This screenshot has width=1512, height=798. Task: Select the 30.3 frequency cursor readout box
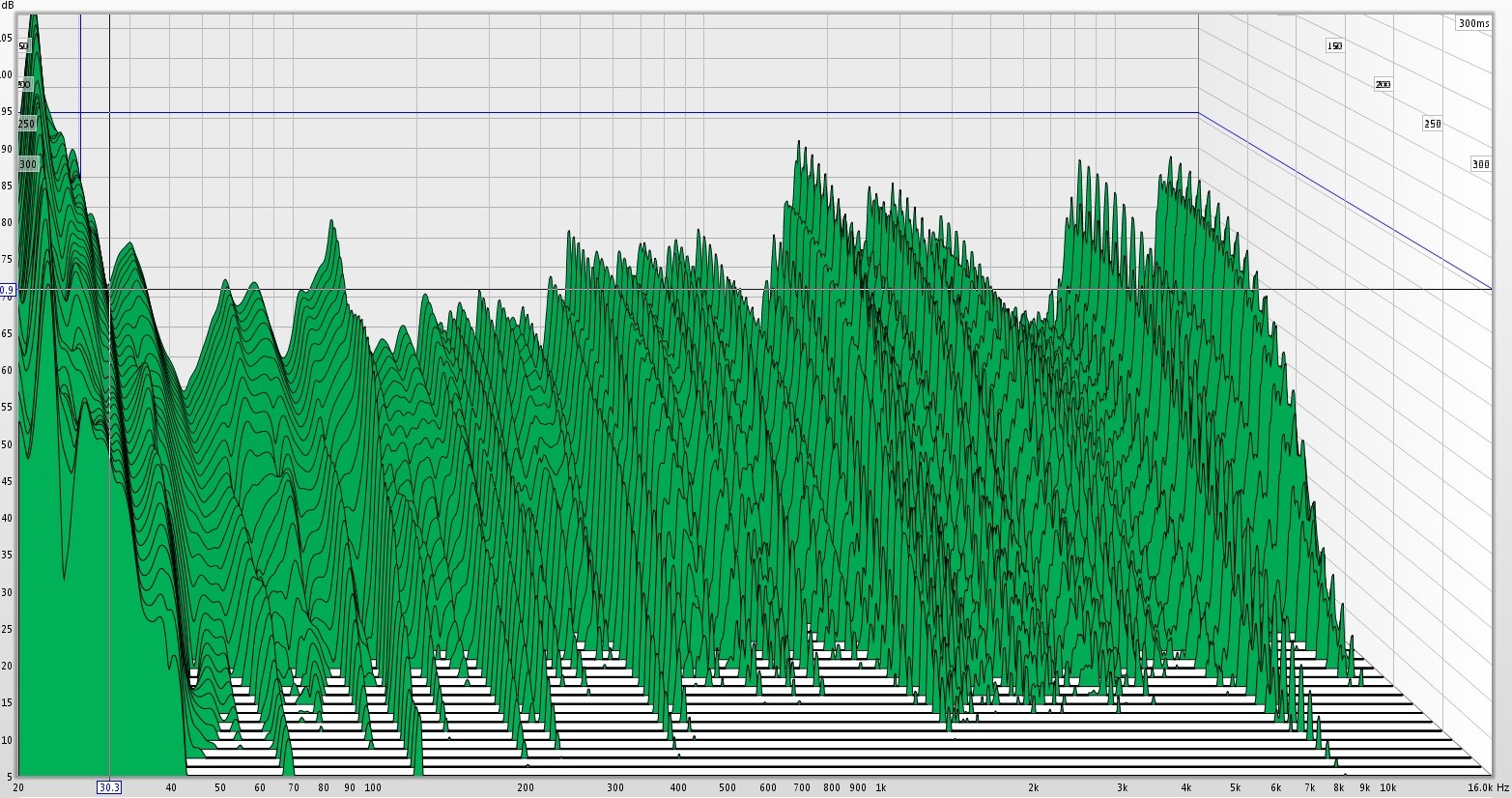point(109,787)
